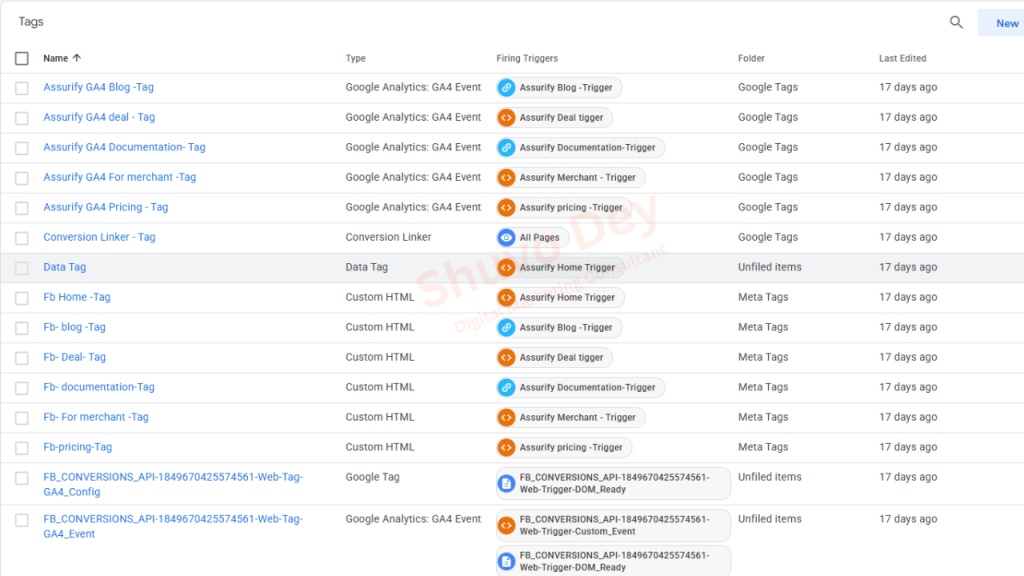Check the FB_CONVERSIONS_API GA4_Event checkbox
The height and width of the screenshot is (576, 1024).
(x=22, y=520)
